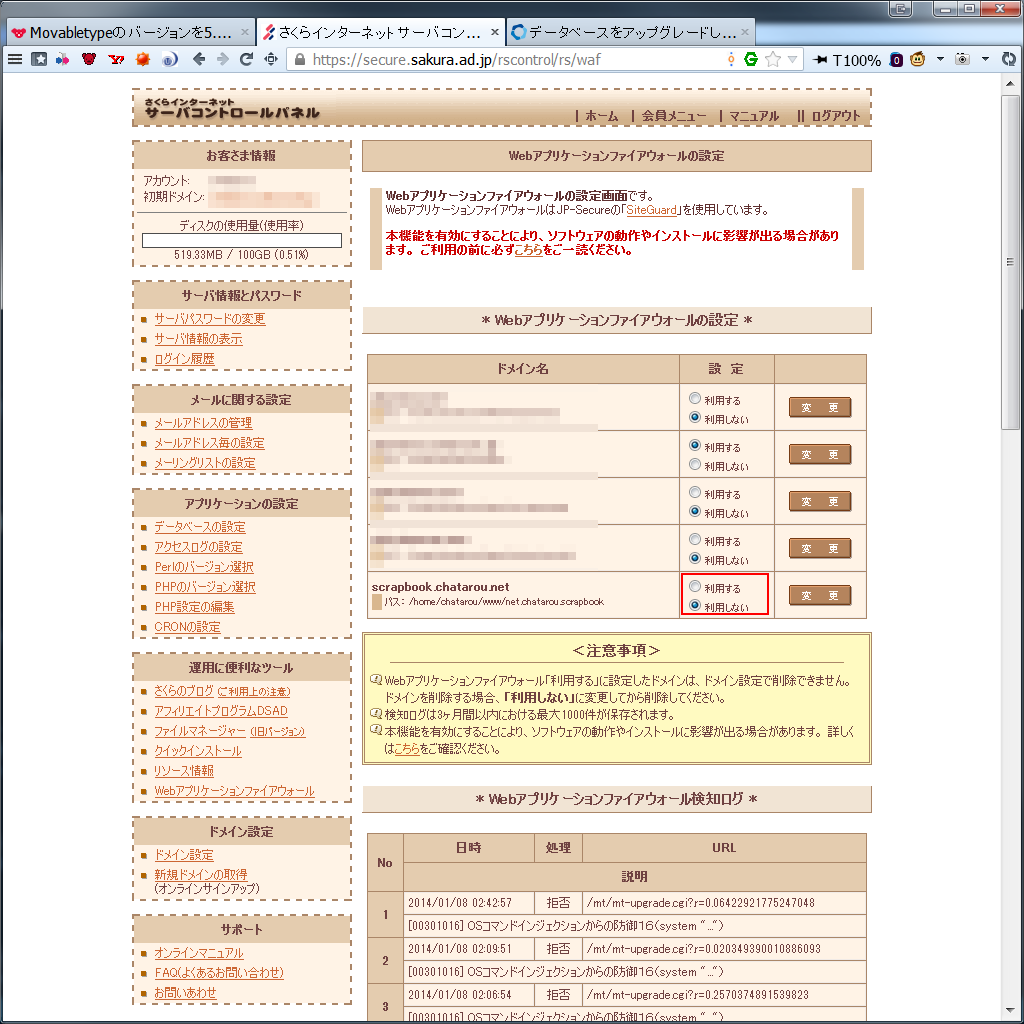Click the padlock site security icon
Screen dimensions: 1024x1024
[x=300, y=59]
